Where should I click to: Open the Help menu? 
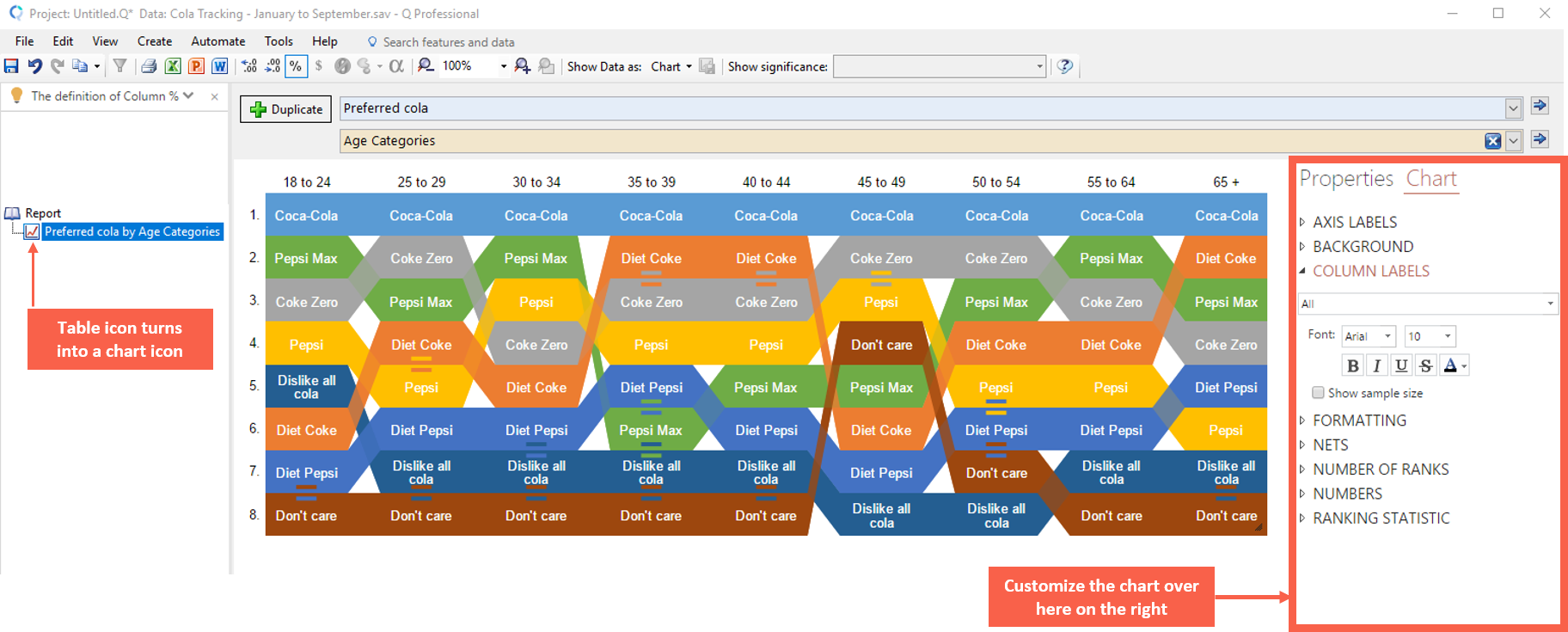pos(325,41)
